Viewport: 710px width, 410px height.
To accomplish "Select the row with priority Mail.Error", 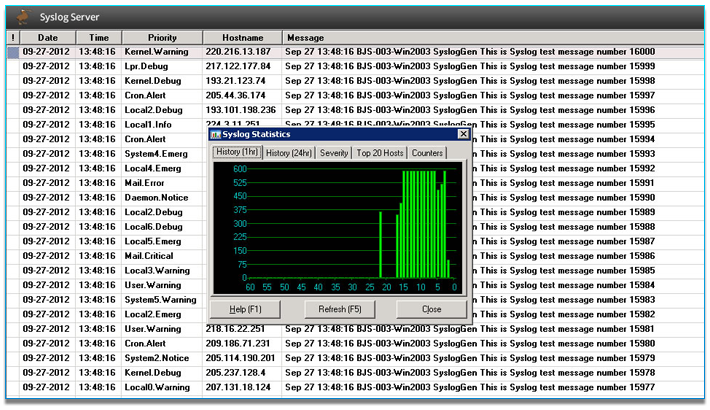I will click(145, 183).
